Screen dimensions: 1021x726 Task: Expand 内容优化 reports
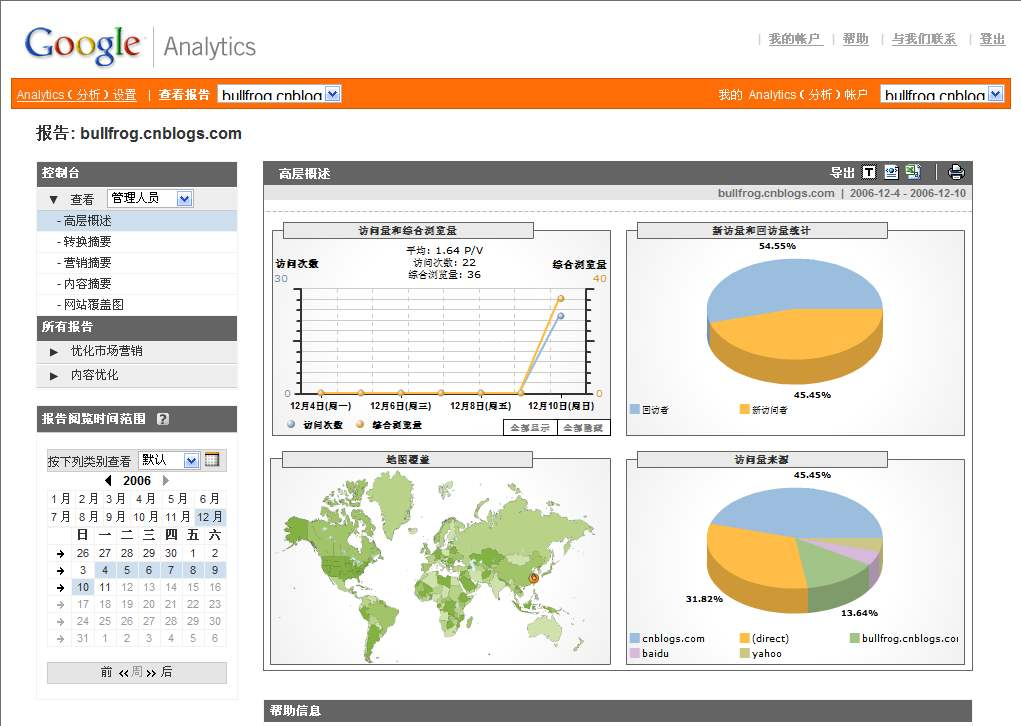click(x=54, y=376)
